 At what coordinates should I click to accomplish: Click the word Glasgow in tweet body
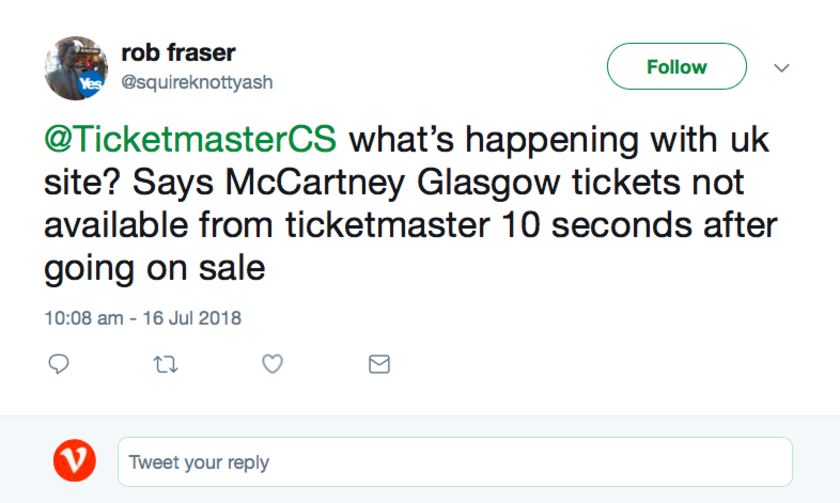tap(488, 184)
